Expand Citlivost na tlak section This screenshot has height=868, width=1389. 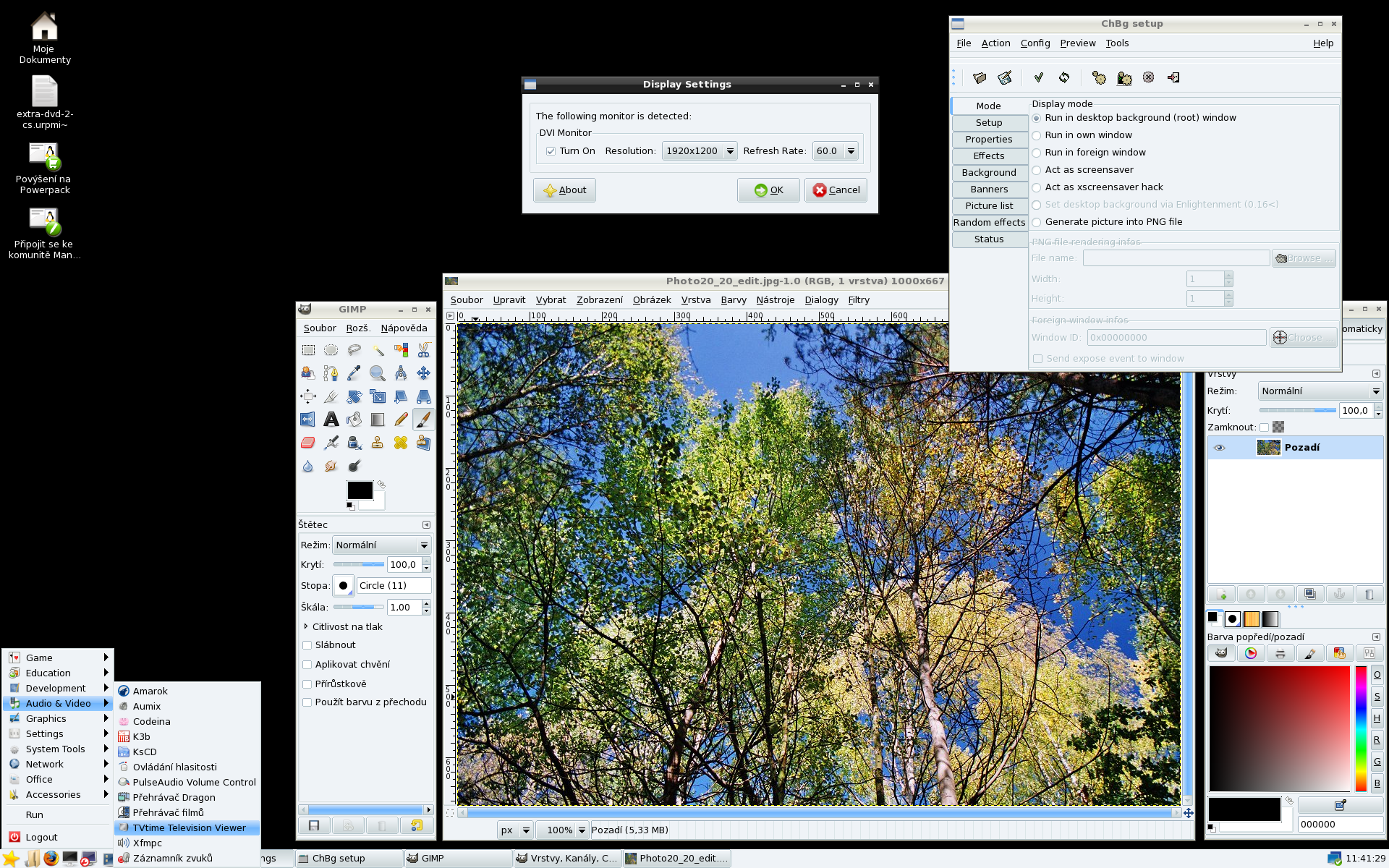coord(306,627)
